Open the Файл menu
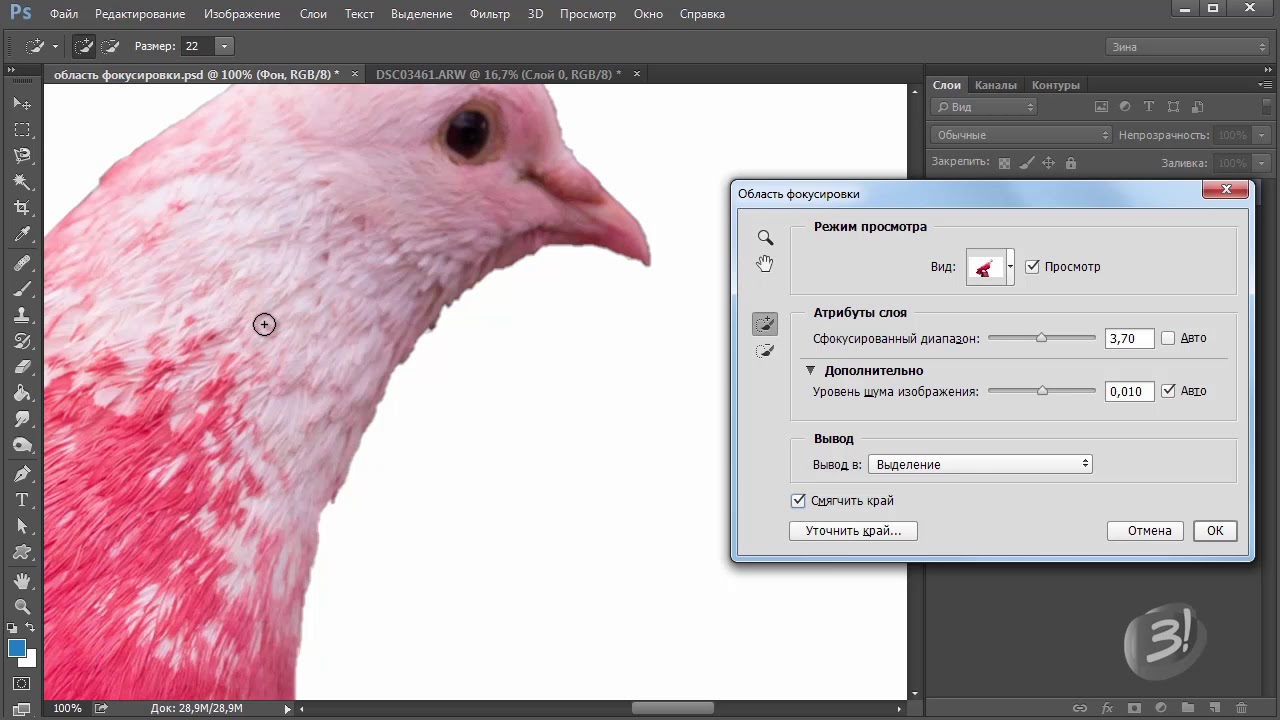1280x720 pixels. pyautogui.click(x=64, y=14)
